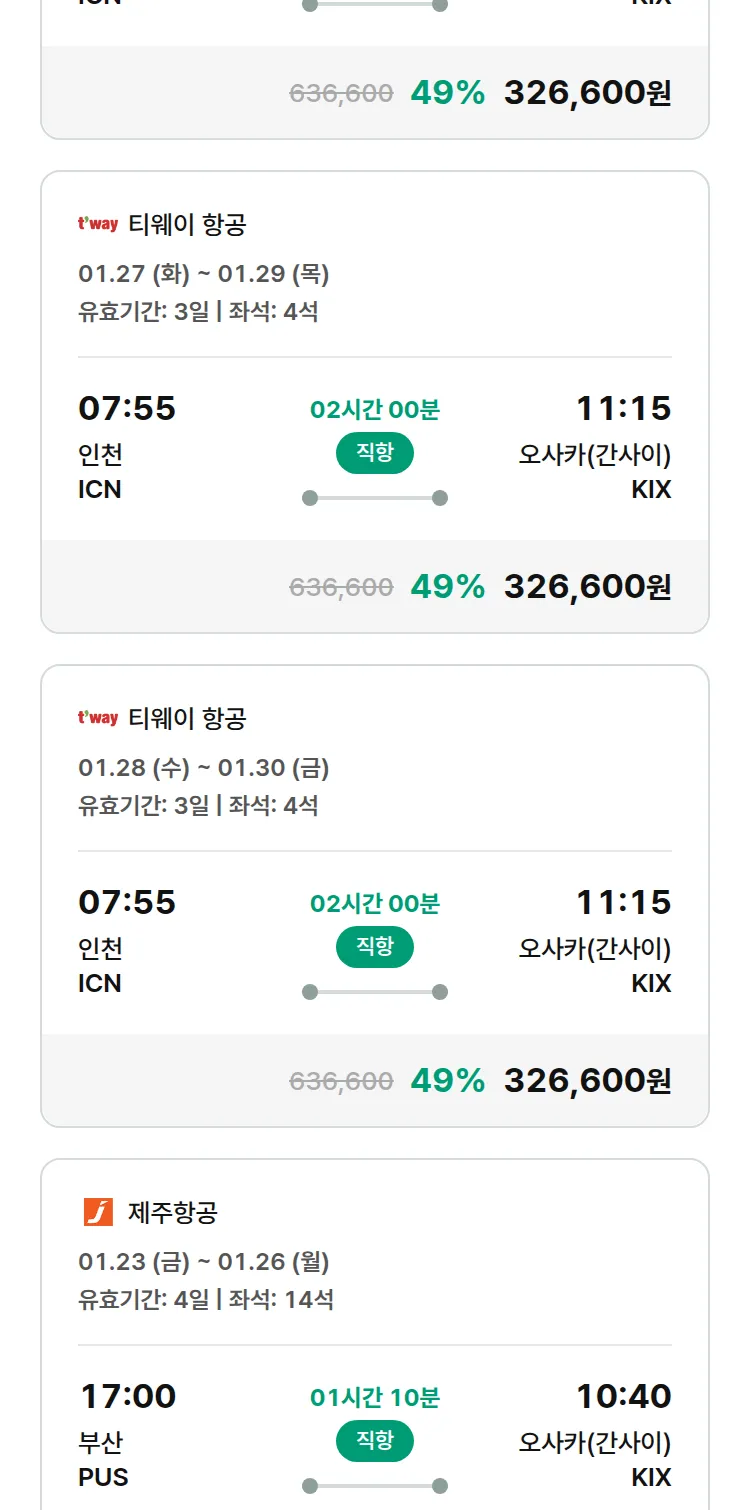Click route line on 01.28 flight
The image size is (750, 1510).
(375, 992)
